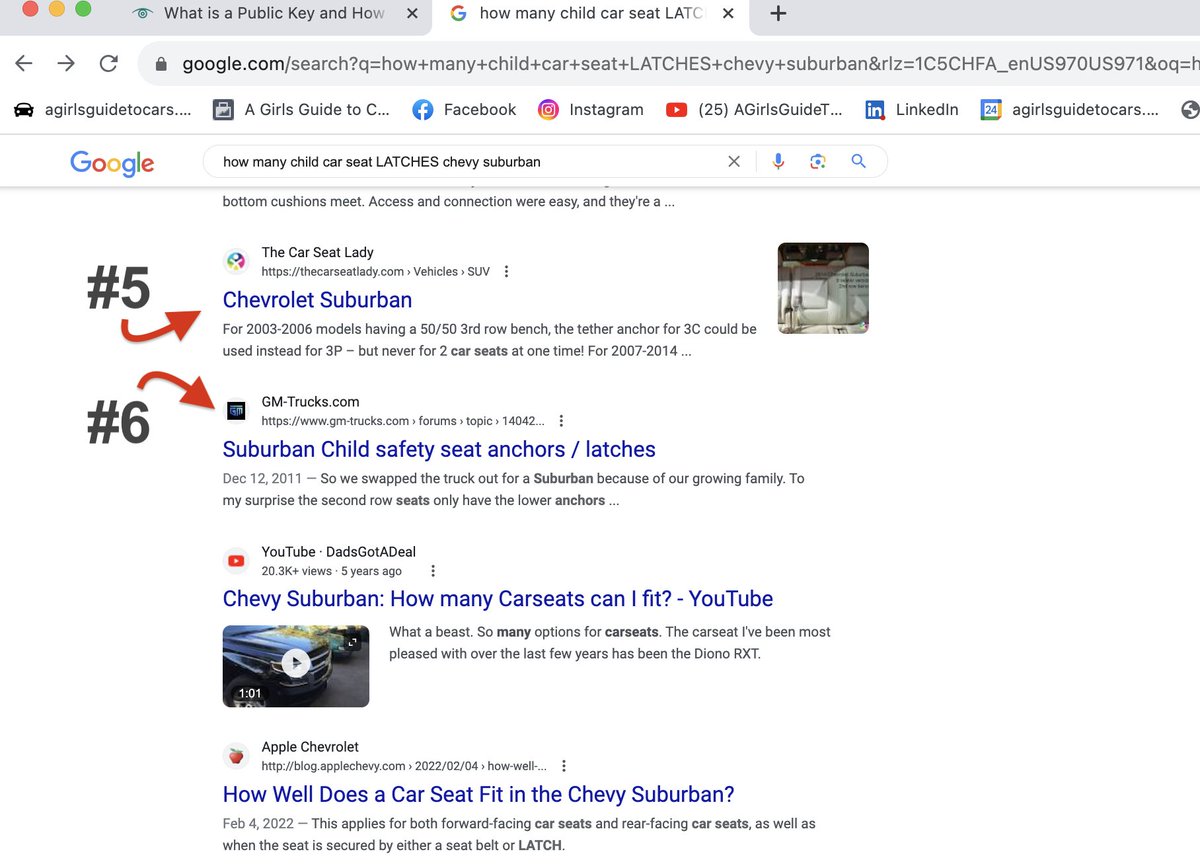
Task: Search by image with Lens icon
Action: click(x=818, y=161)
